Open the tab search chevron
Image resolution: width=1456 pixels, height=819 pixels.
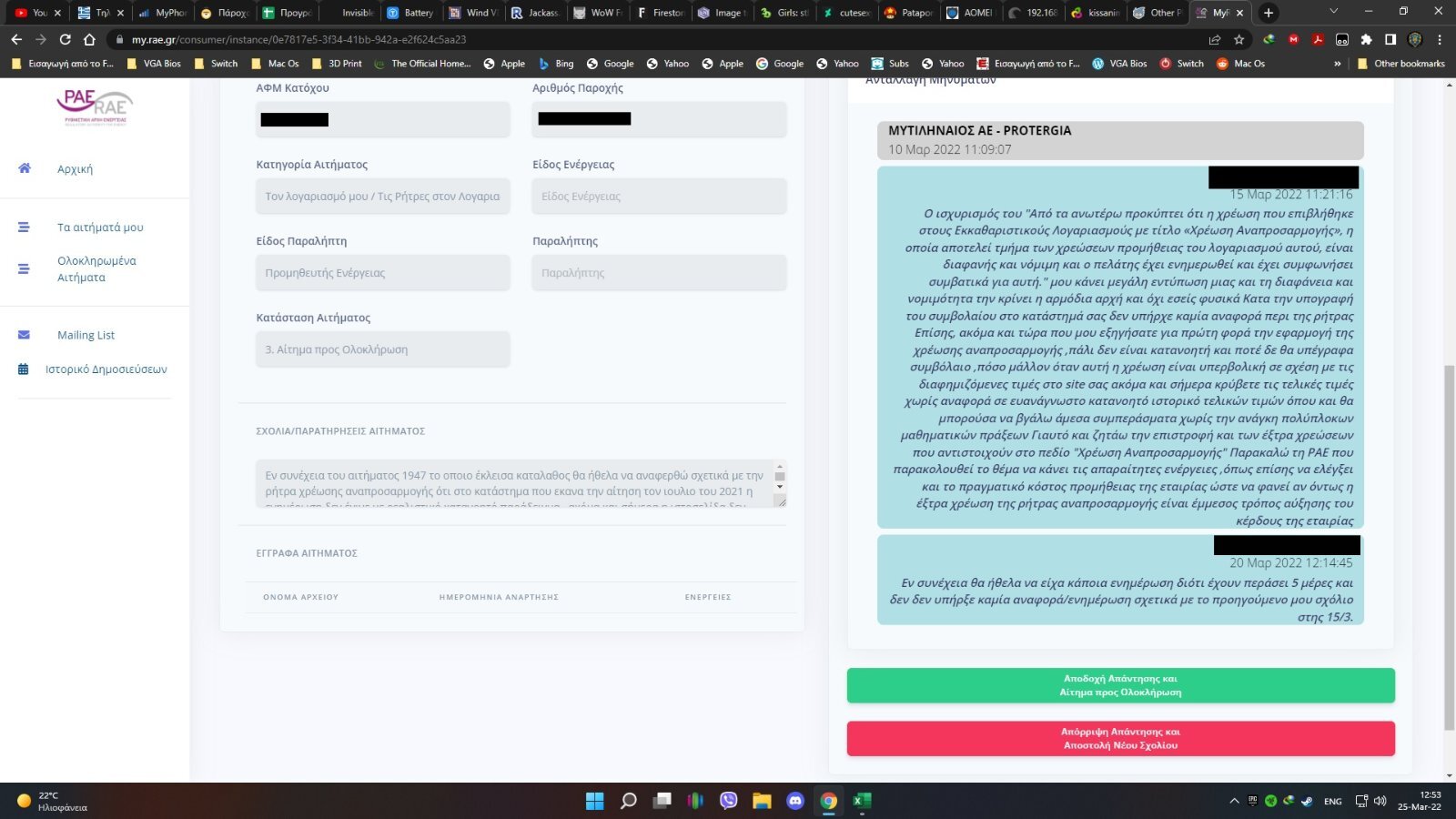[1333, 12]
